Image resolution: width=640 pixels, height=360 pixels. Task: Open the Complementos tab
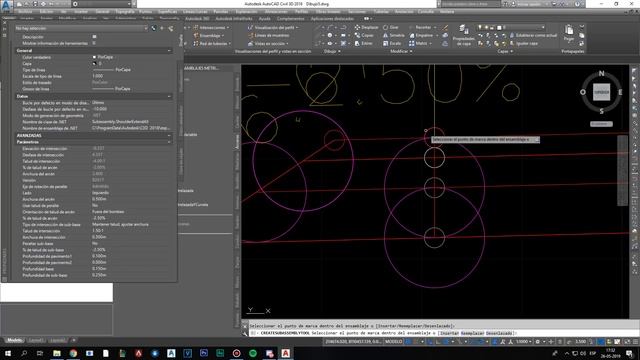point(290,18)
